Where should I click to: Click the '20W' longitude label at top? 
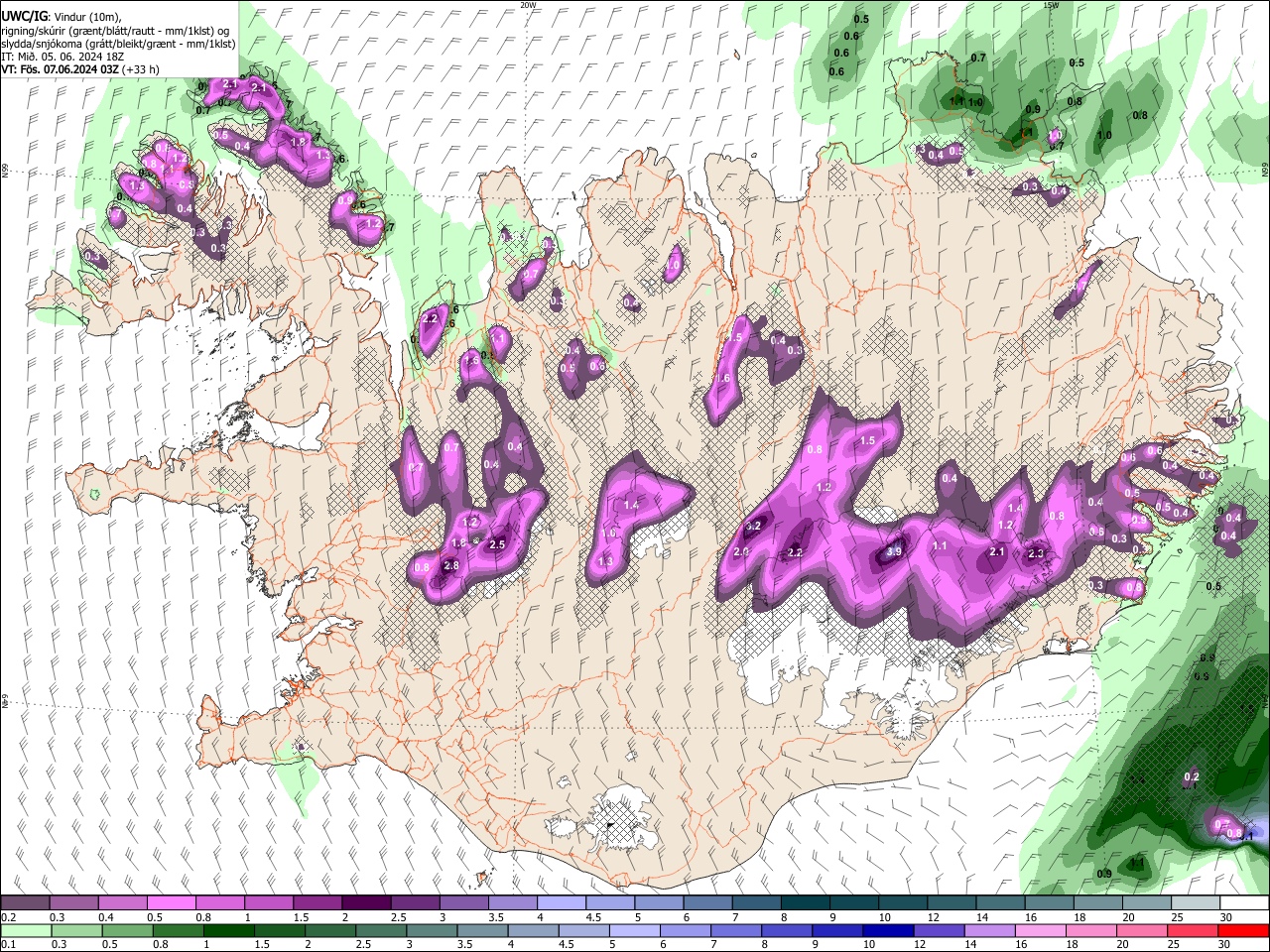528,5
